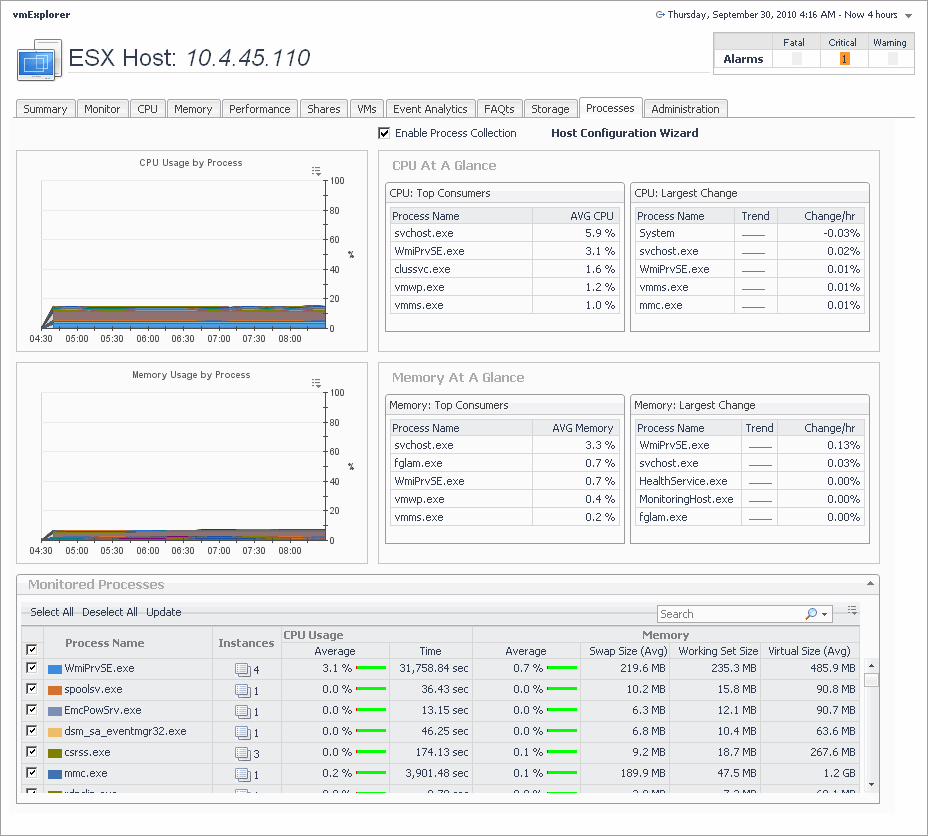Launch the Host Configuration Wizard
The image size is (928, 836).
(x=624, y=133)
